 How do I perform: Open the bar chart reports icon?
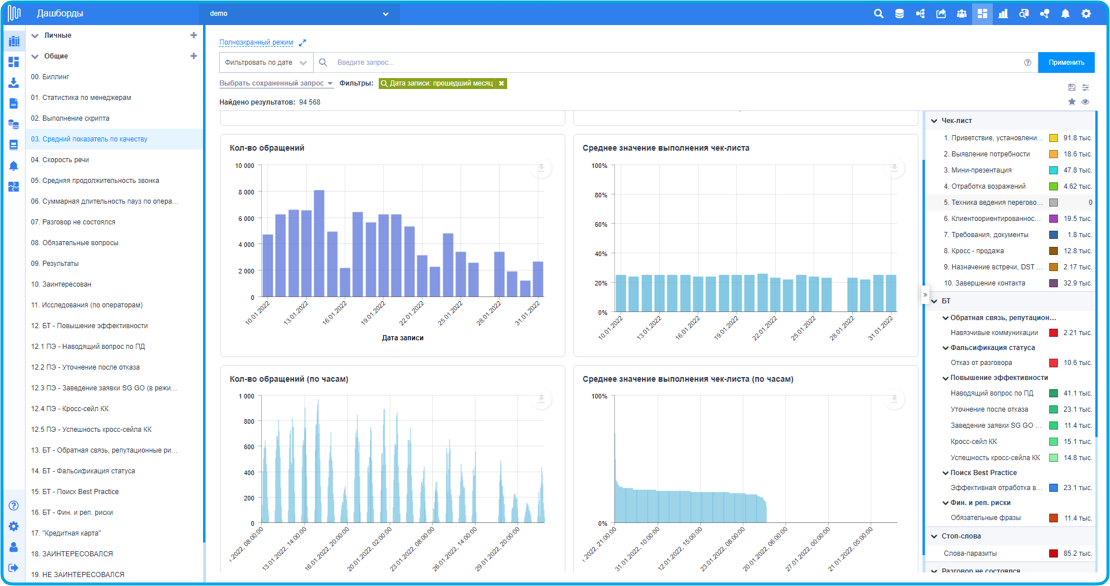(1003, 14)
